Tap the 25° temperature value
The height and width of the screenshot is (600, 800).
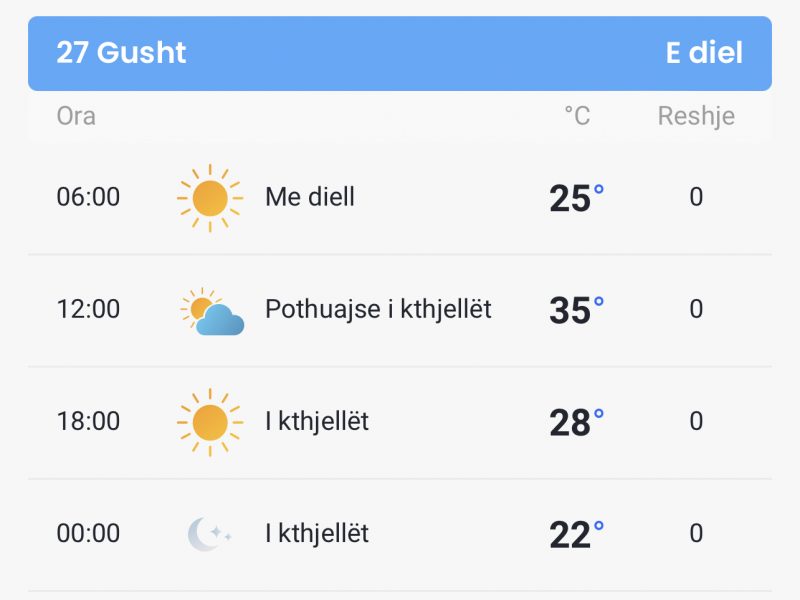point(576,198)
